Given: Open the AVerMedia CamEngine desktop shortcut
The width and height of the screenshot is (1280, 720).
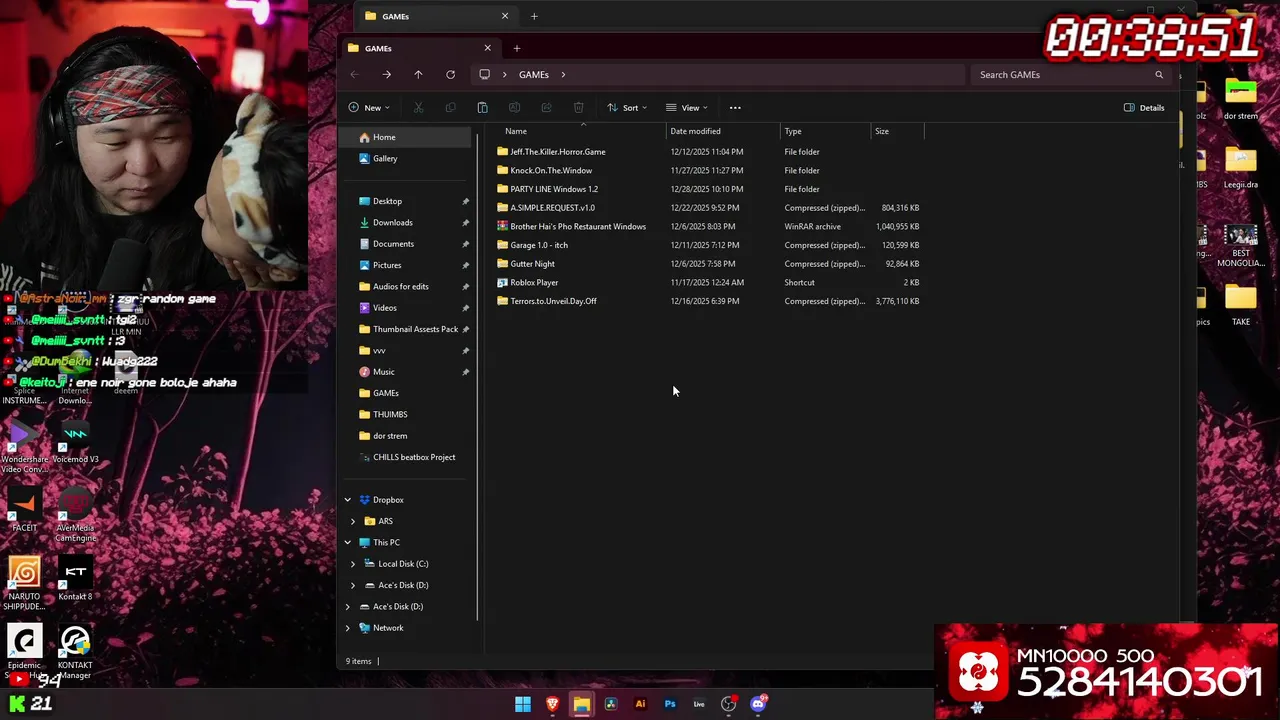Looking at the screenshot, I should (75, 515).
